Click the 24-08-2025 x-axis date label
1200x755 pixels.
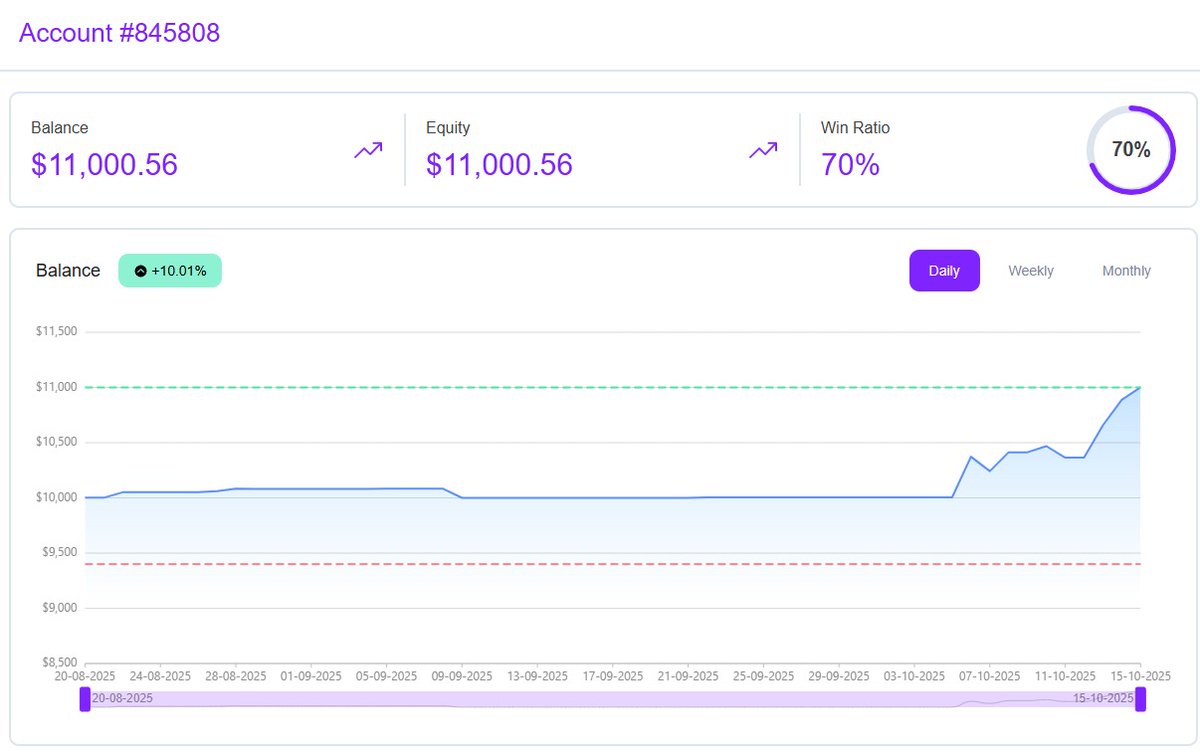(x=160, y=676)
